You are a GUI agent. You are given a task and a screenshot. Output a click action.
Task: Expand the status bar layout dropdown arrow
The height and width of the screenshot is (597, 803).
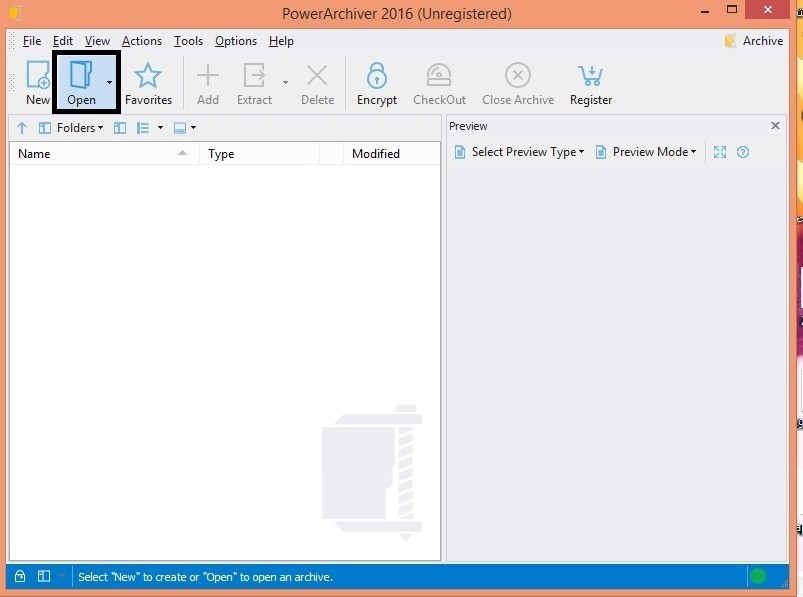pos(62,576)
